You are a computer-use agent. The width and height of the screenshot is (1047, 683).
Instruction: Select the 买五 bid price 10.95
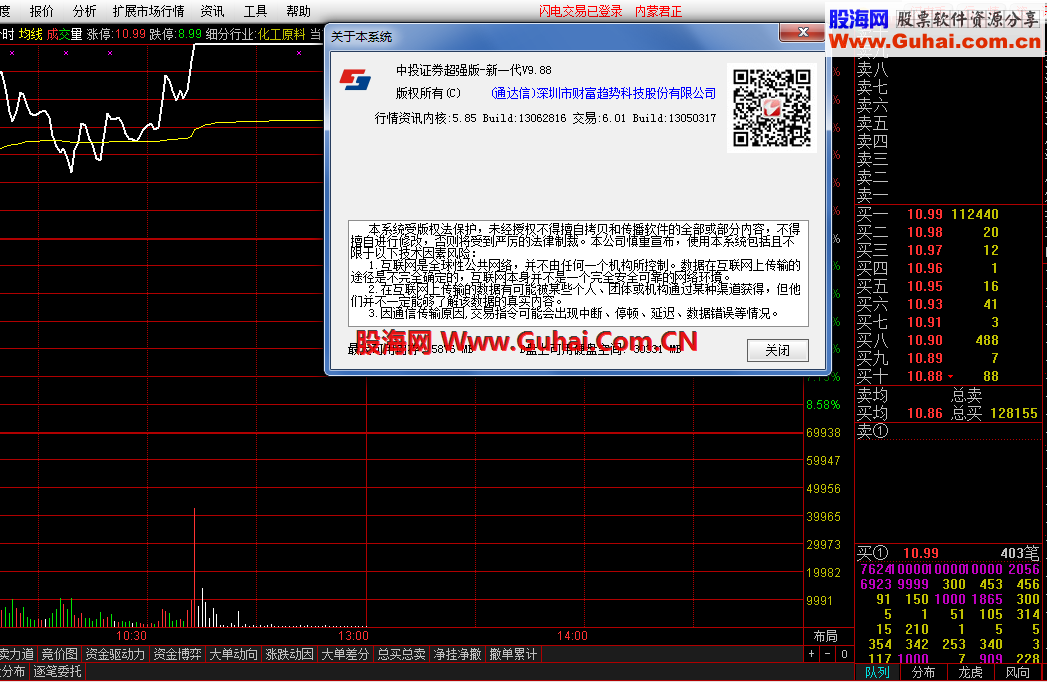pyautogui.click(x=925, y=286)
